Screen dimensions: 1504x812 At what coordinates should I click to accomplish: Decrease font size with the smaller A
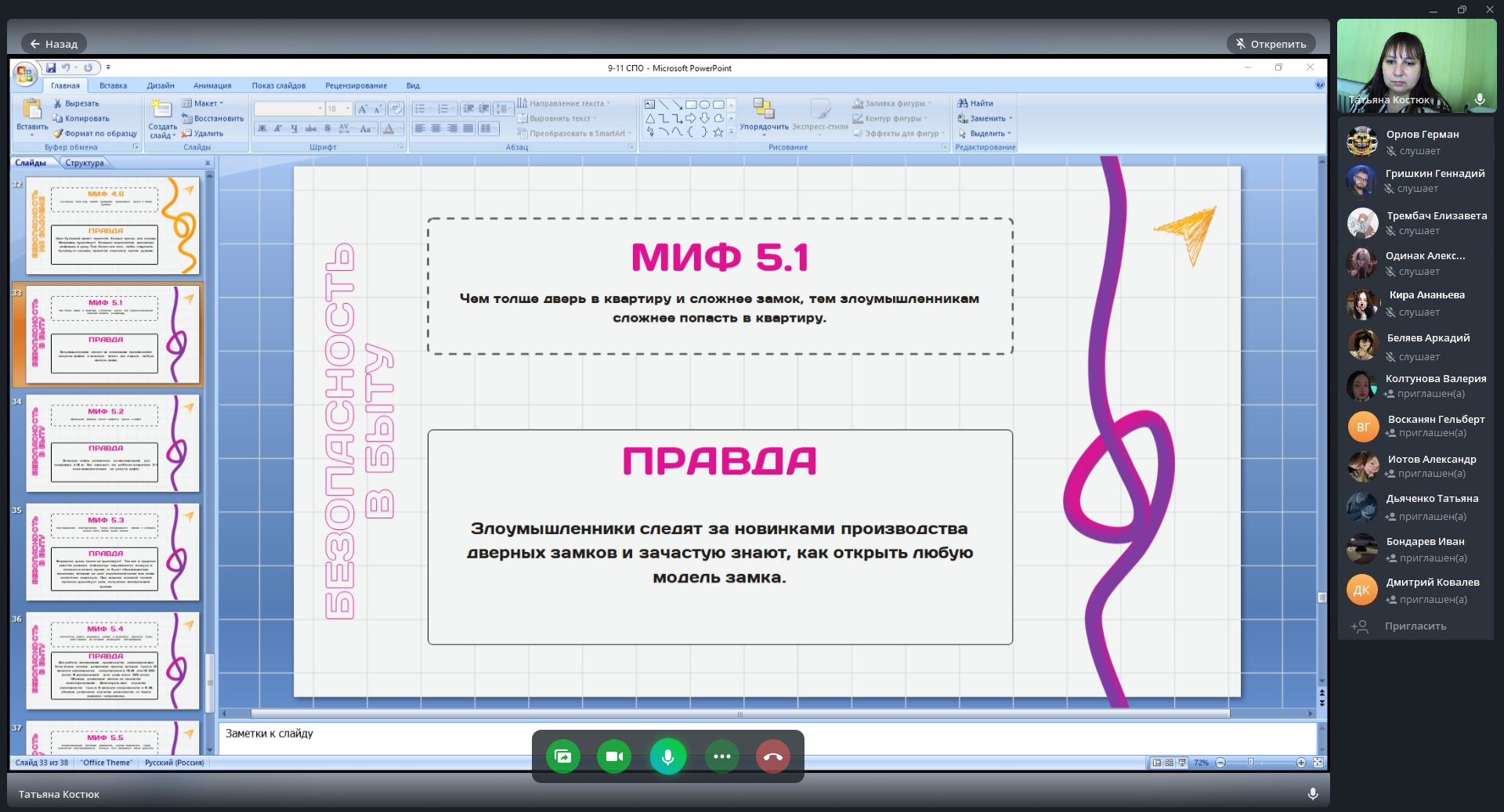point(377,109)
